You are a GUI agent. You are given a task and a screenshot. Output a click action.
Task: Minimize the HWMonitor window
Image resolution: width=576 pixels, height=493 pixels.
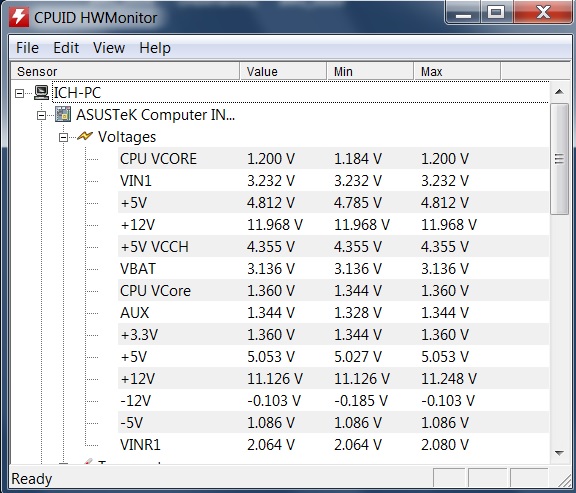[x=464, y=12]
